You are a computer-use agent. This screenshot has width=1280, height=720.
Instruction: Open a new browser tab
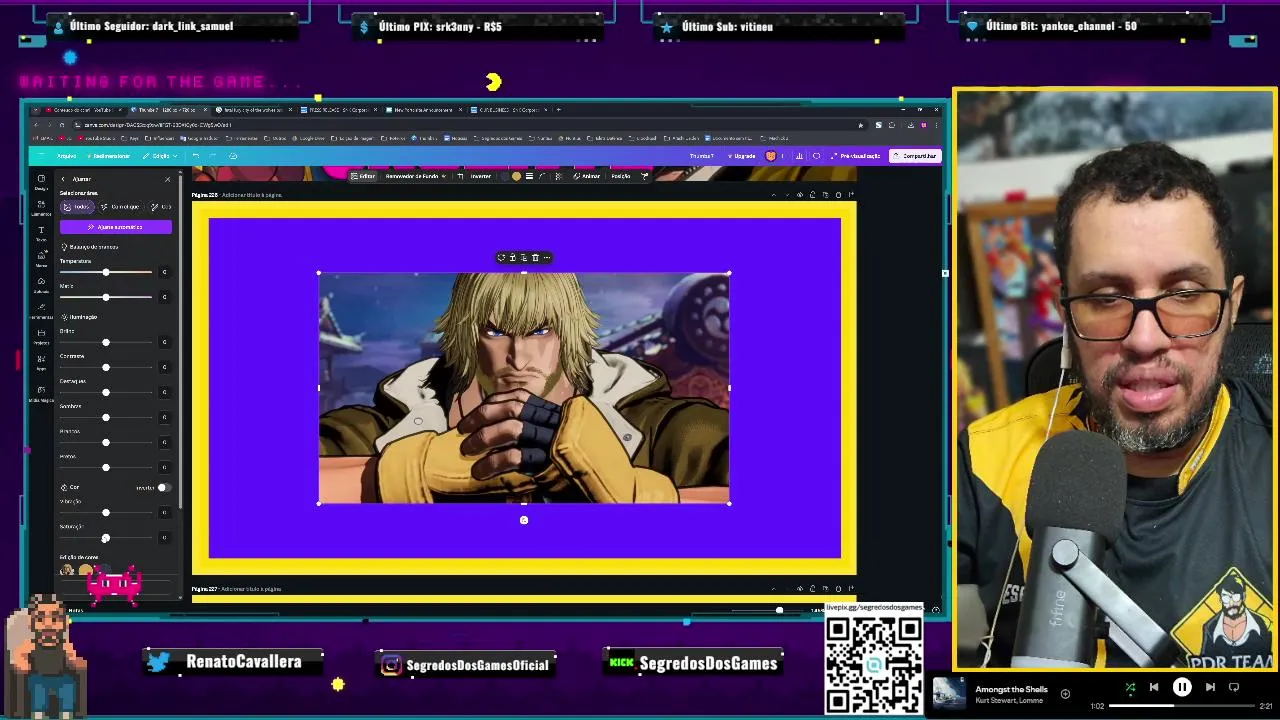558,109
